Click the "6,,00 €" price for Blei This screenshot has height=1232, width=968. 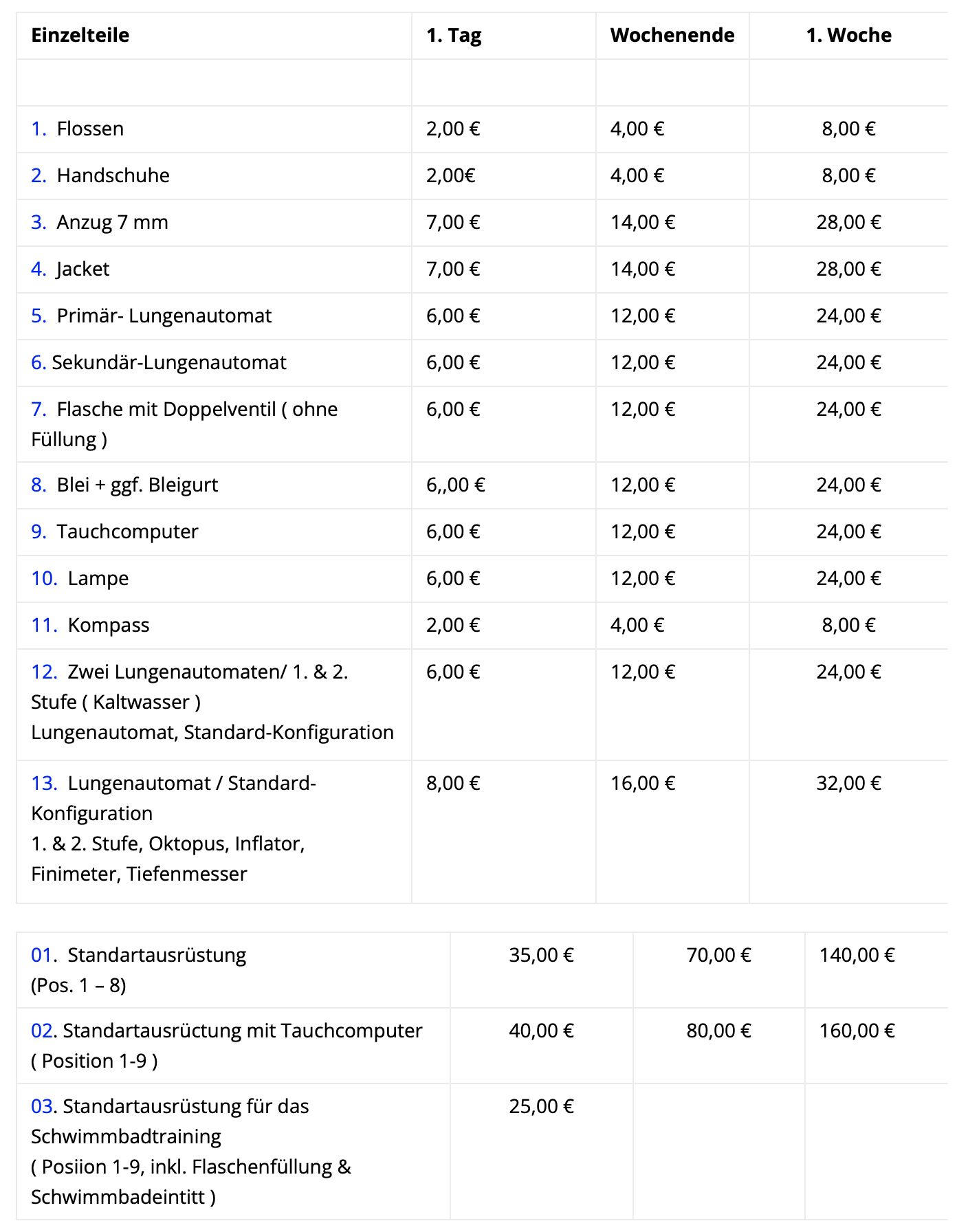click(x=455, y=485)
